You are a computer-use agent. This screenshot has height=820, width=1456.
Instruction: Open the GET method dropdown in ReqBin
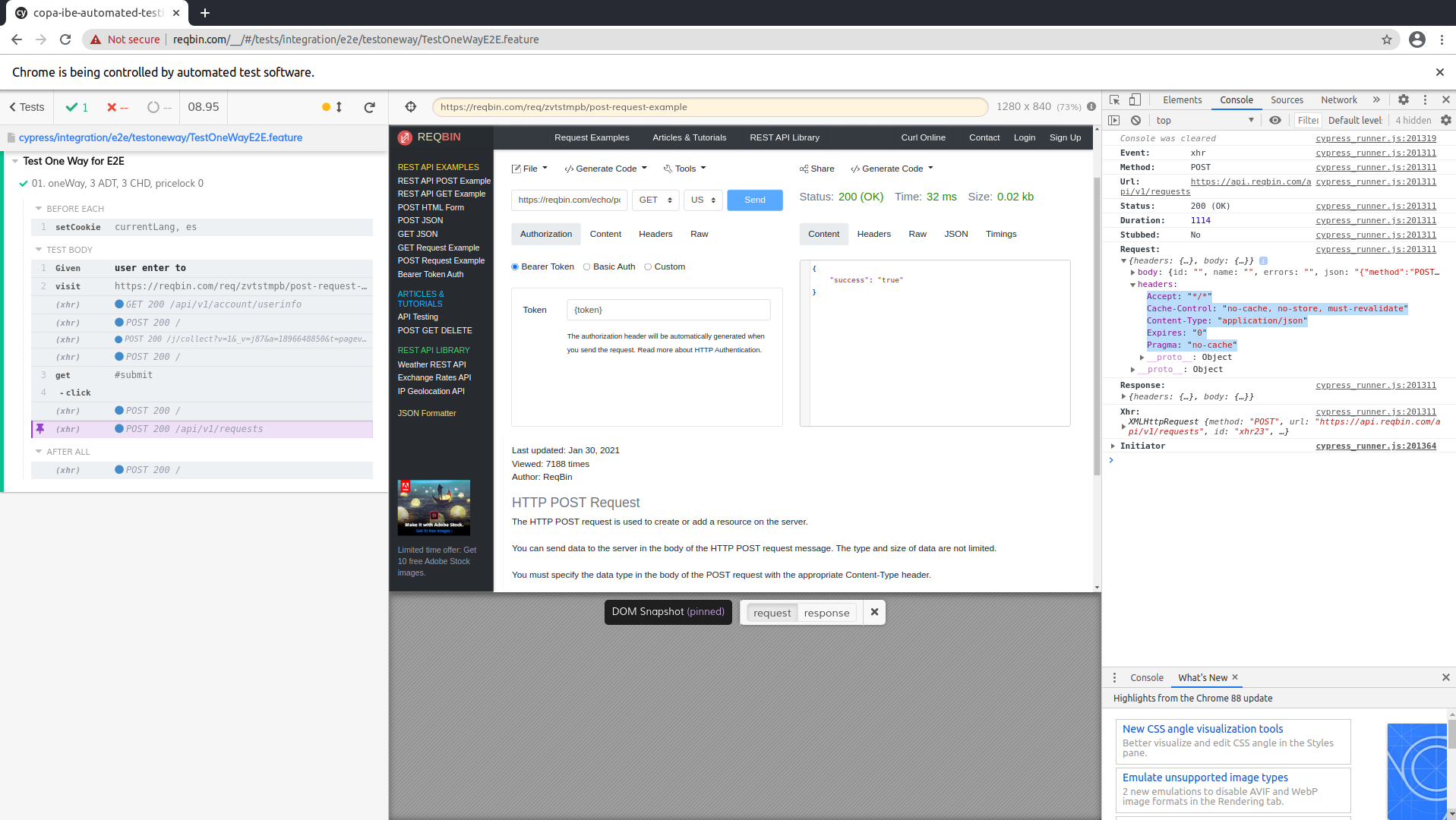[x=655, y=200]
